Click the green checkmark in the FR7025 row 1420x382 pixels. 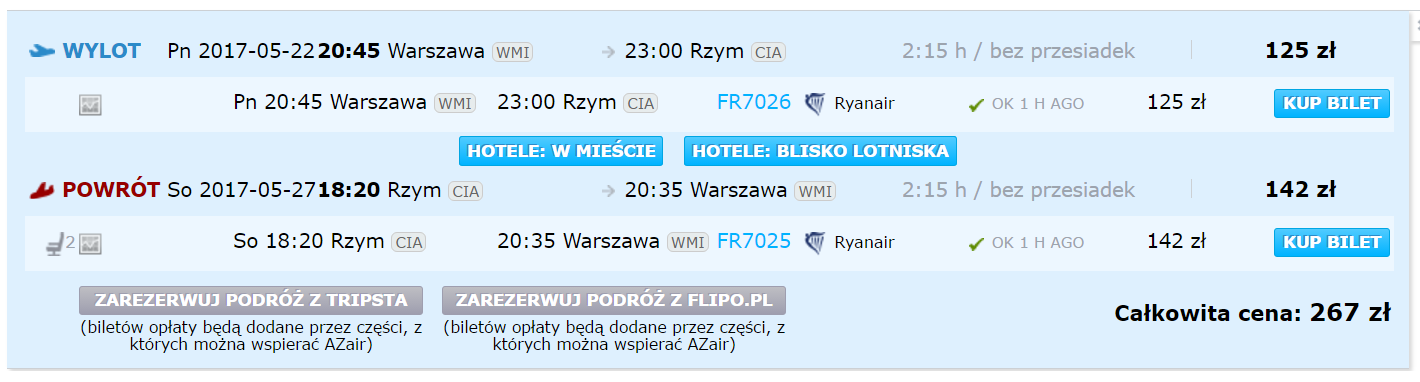(x=977, y=242)
